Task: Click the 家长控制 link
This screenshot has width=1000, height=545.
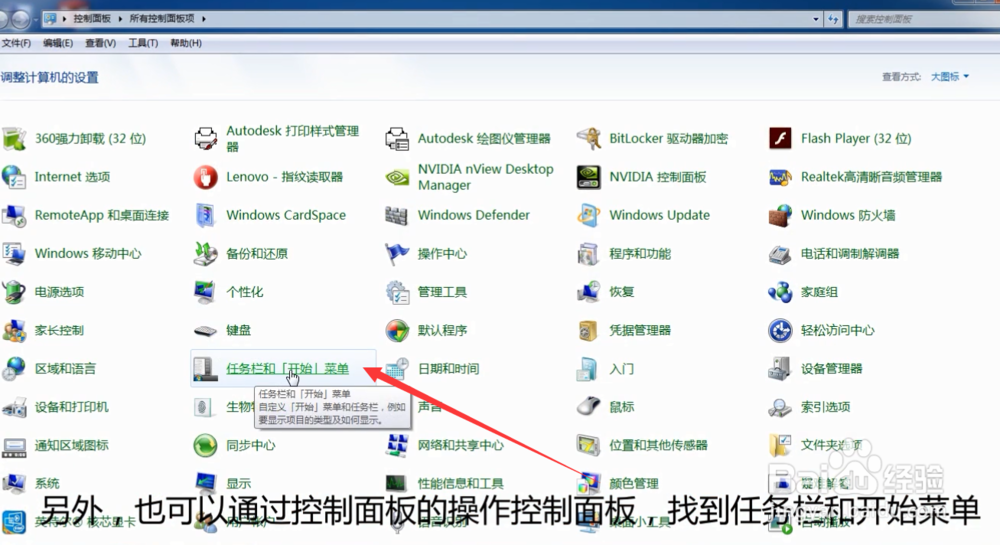Action: 59,330
